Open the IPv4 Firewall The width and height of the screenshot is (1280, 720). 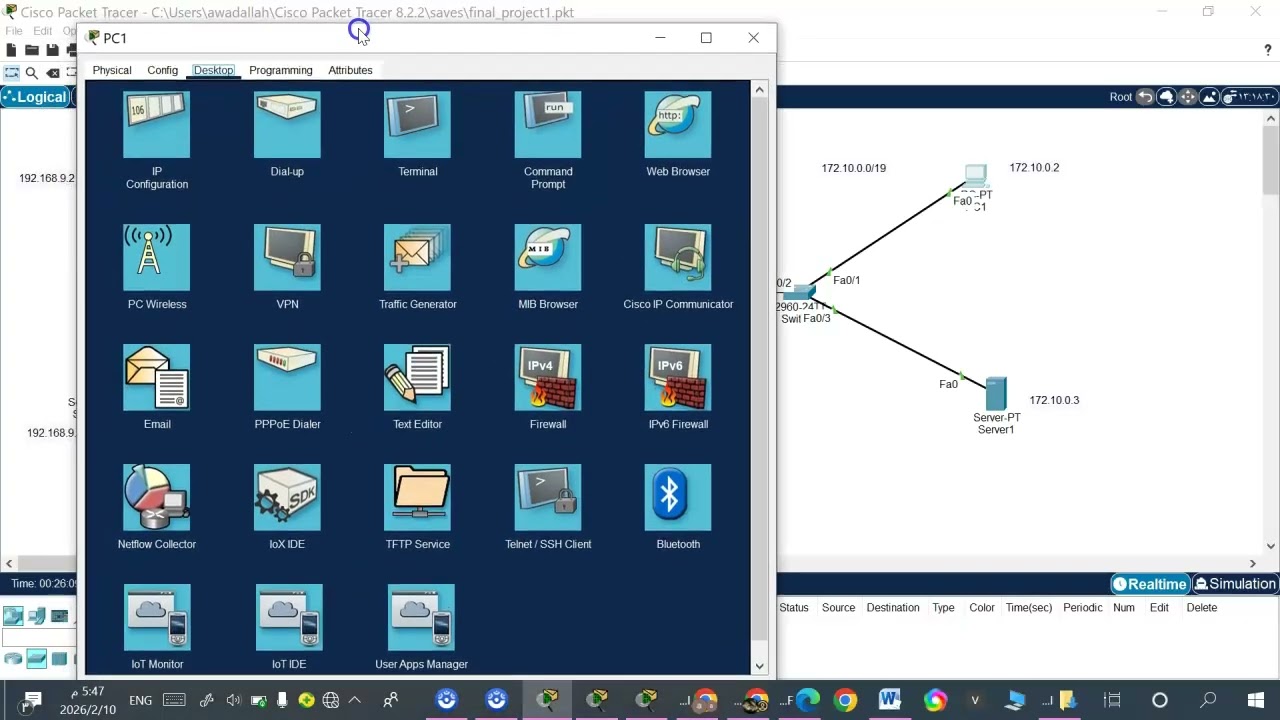pyautogui.click(x=548, y=377)
